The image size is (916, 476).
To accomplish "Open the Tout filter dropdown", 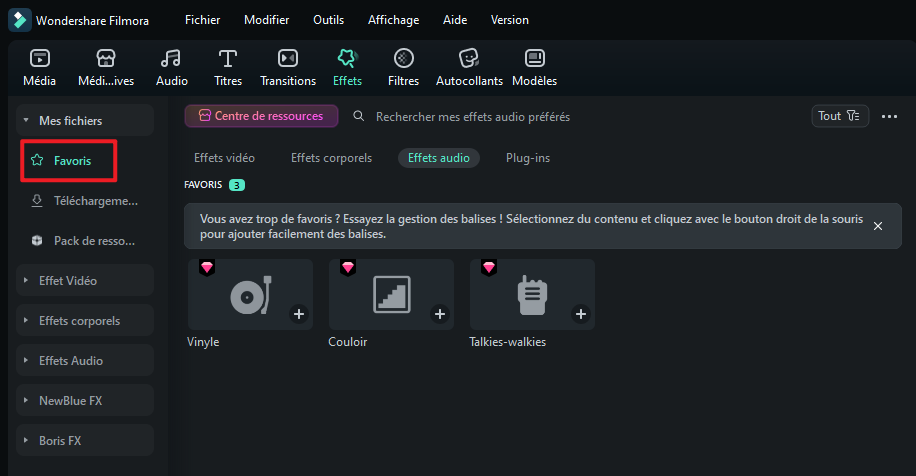I will (x=839, y=116).
